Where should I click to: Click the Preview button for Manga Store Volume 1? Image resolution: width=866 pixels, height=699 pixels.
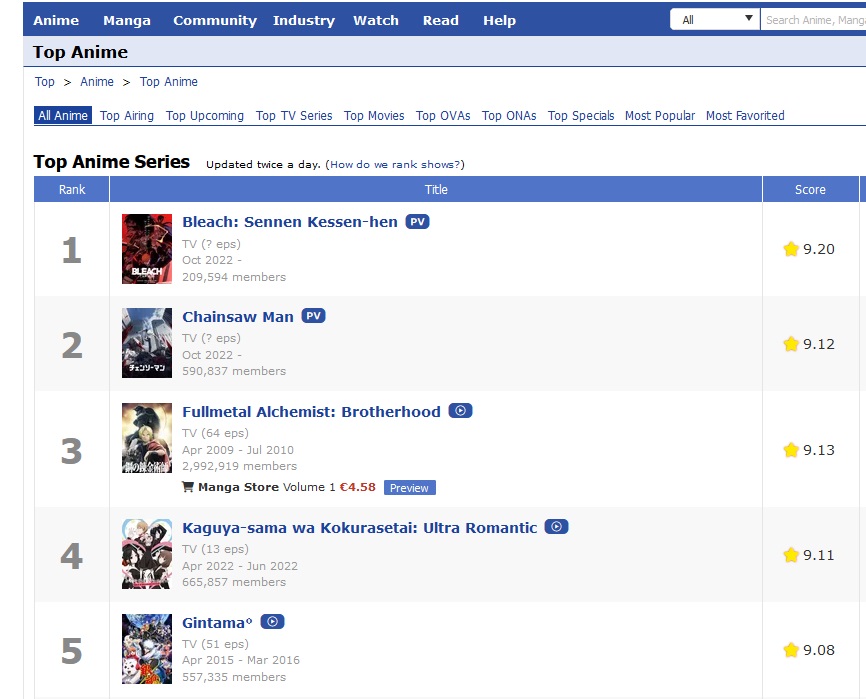(409, 488)
